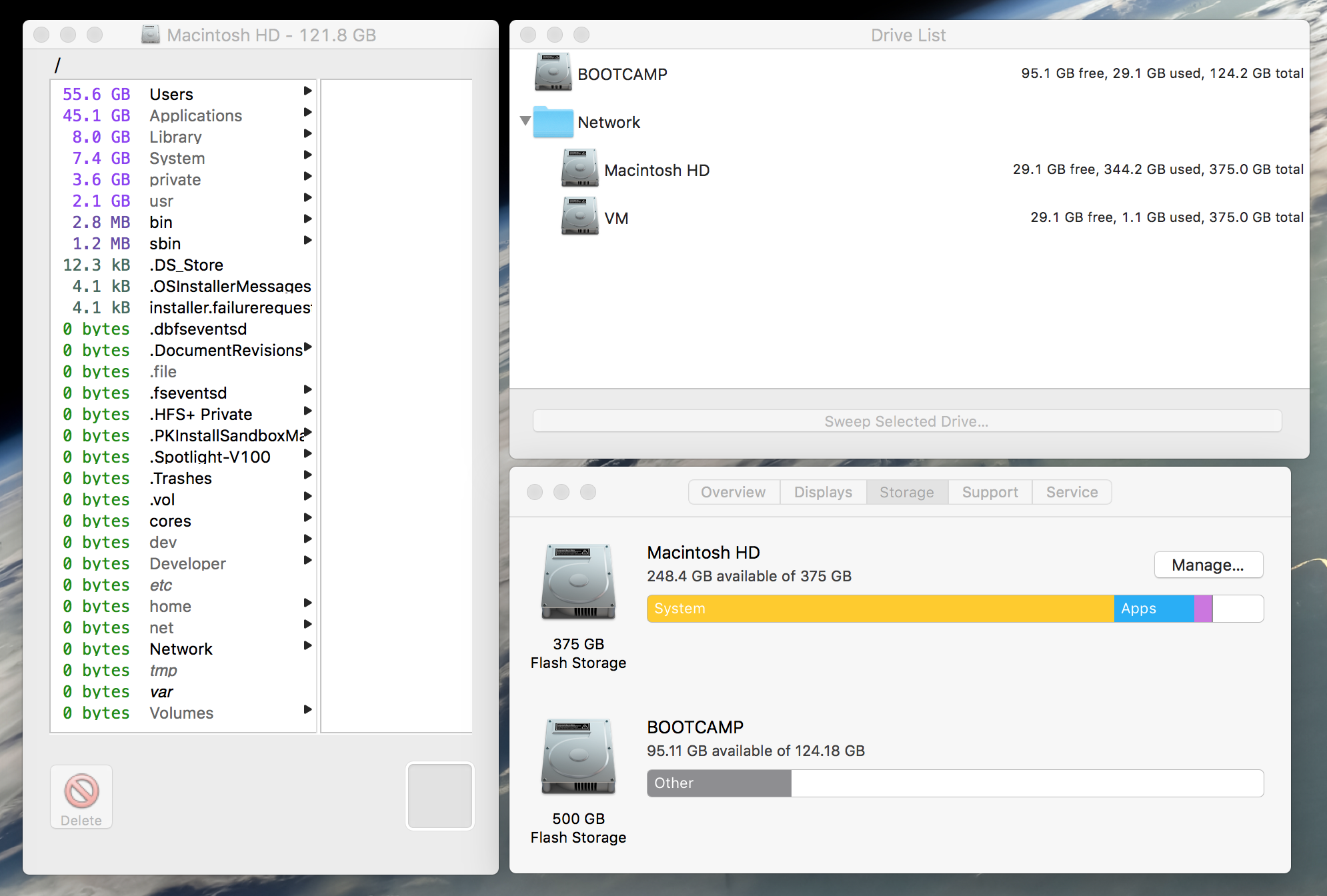The image size is (1327, 896).
Task: Click the empty preview box beside Delete
Action: [x=439, y=796]
